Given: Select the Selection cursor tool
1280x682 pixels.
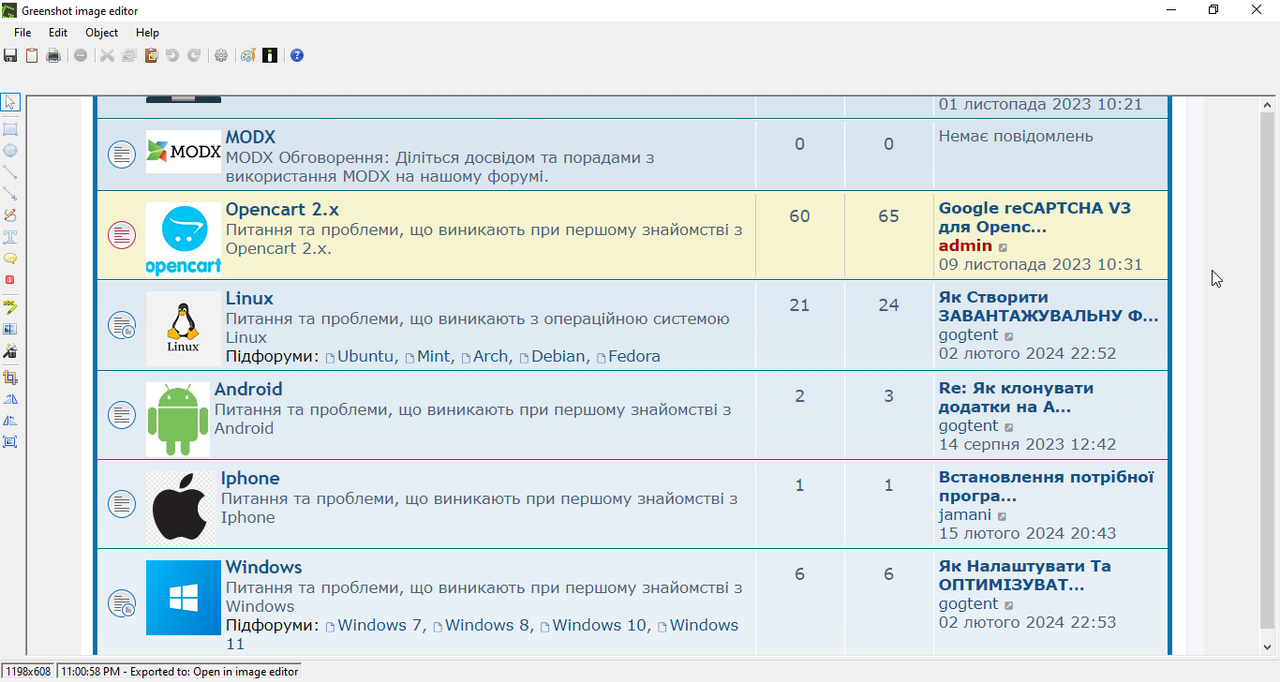Looking at the screenshot, I should tap(10, 103).
